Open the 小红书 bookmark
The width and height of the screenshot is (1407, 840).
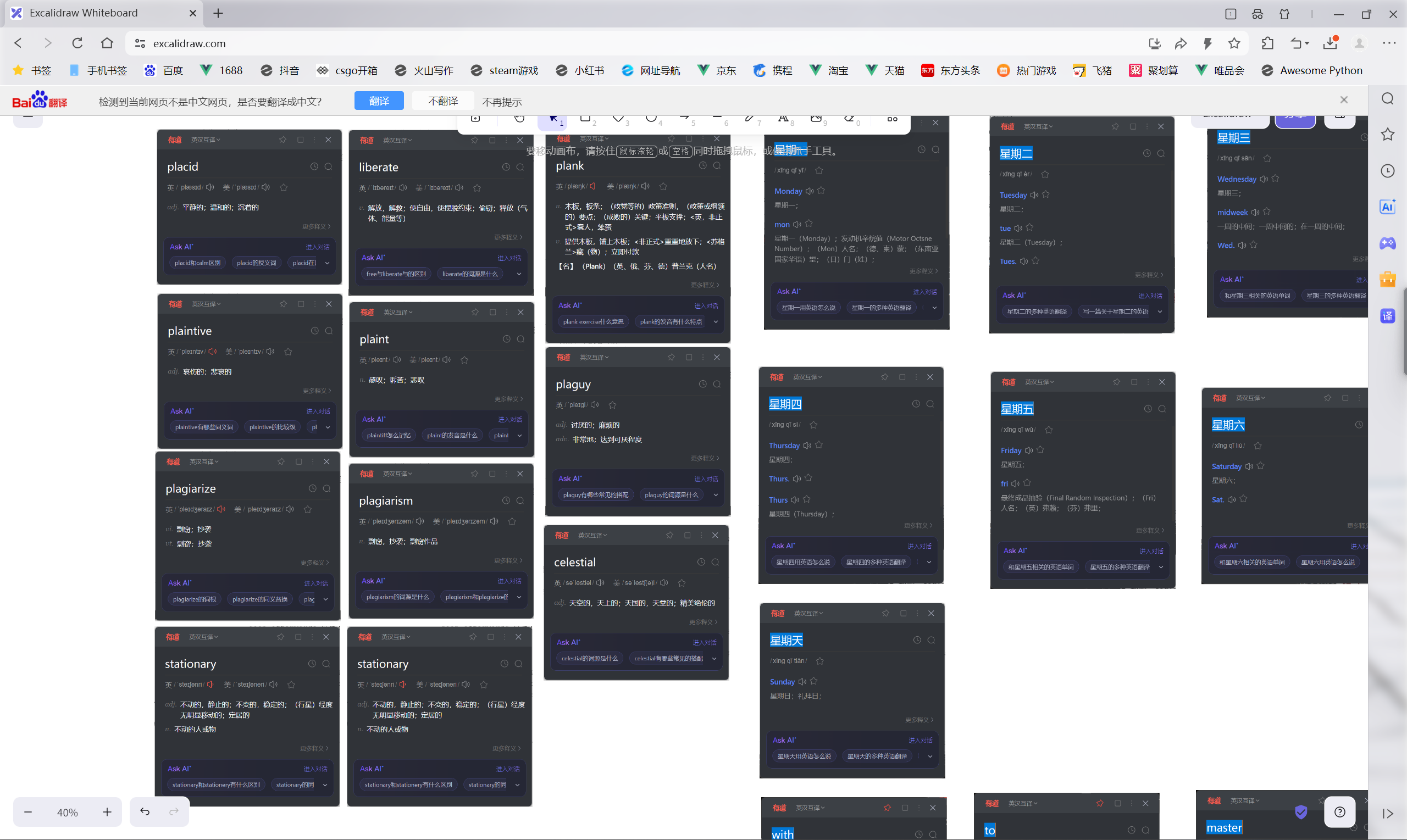pyautogui.click(x=580, y=70)
